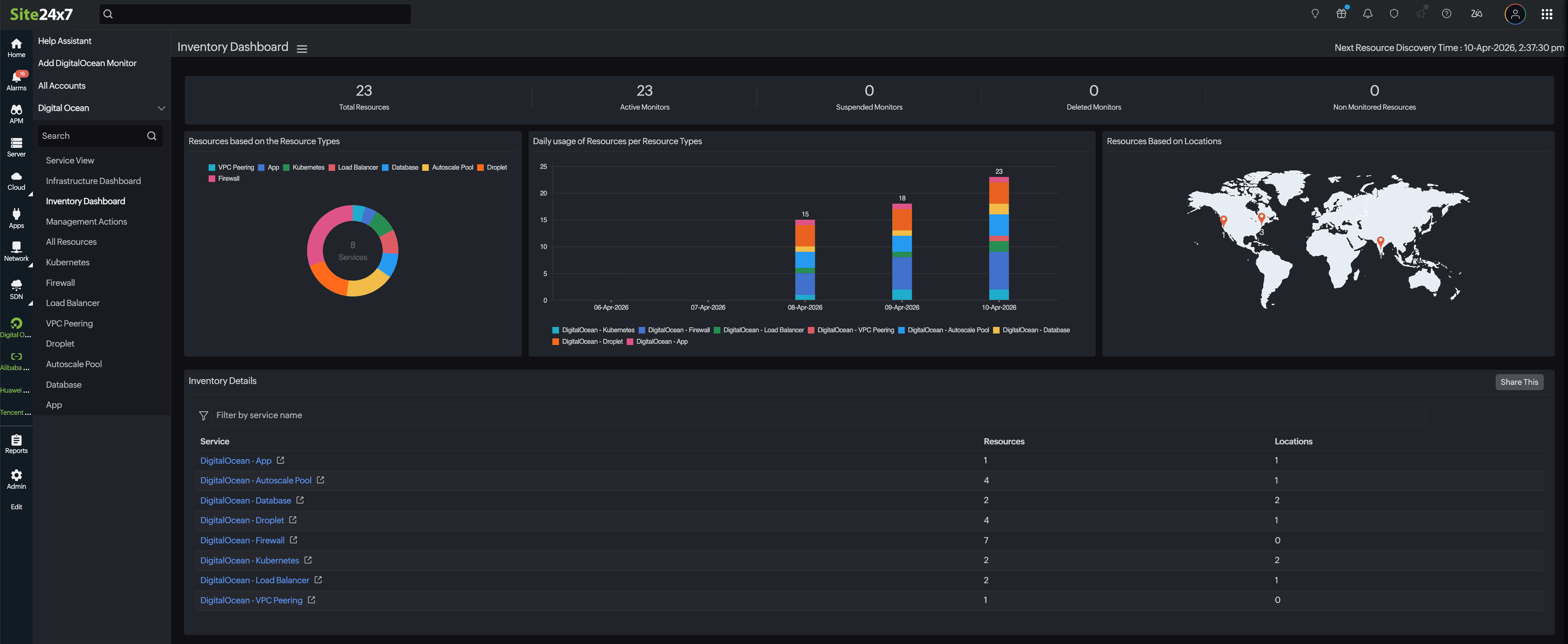
Task: Collapse the Digital Ocean section
Action: (161, 108)
